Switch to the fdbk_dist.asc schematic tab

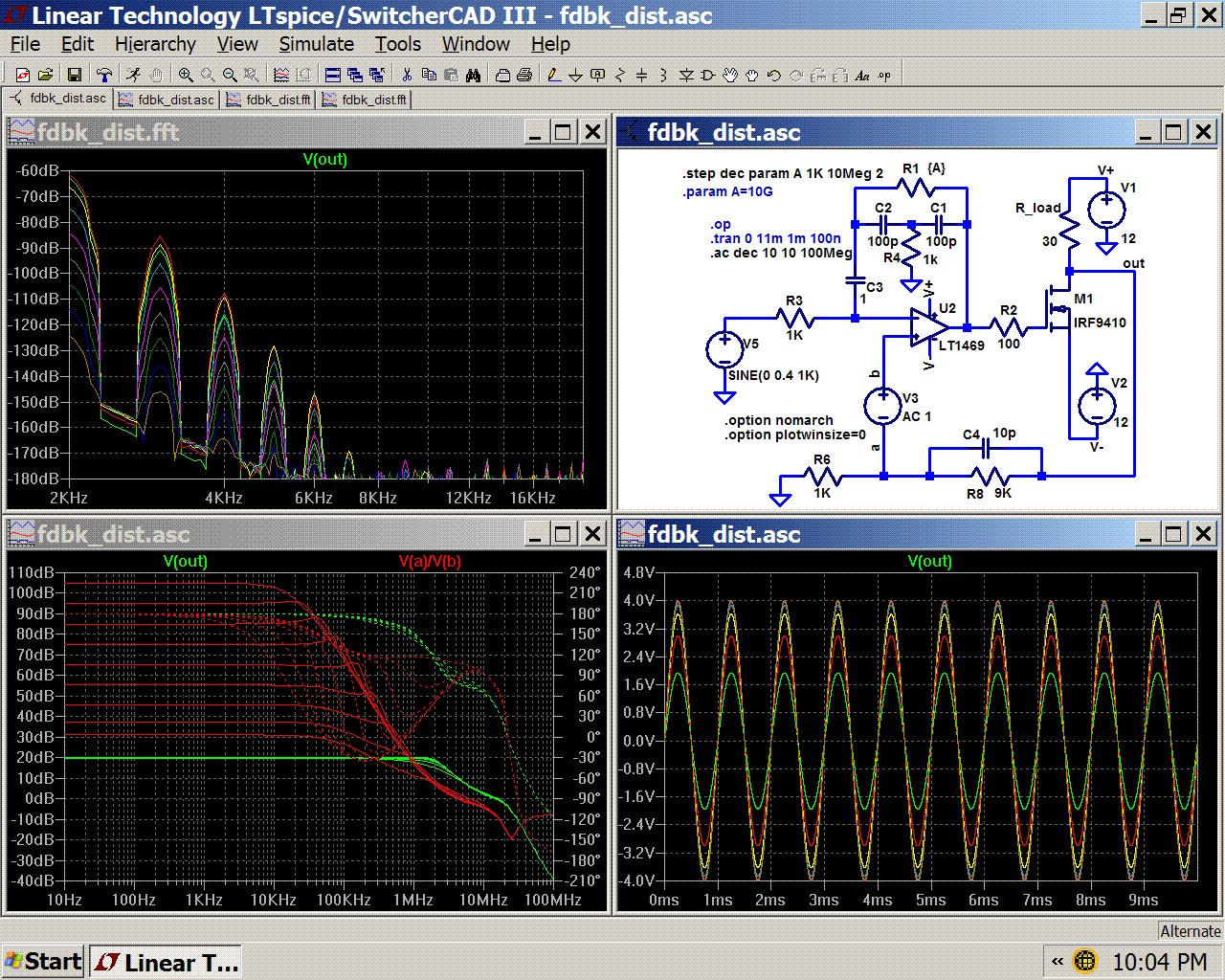coord(58,99)
